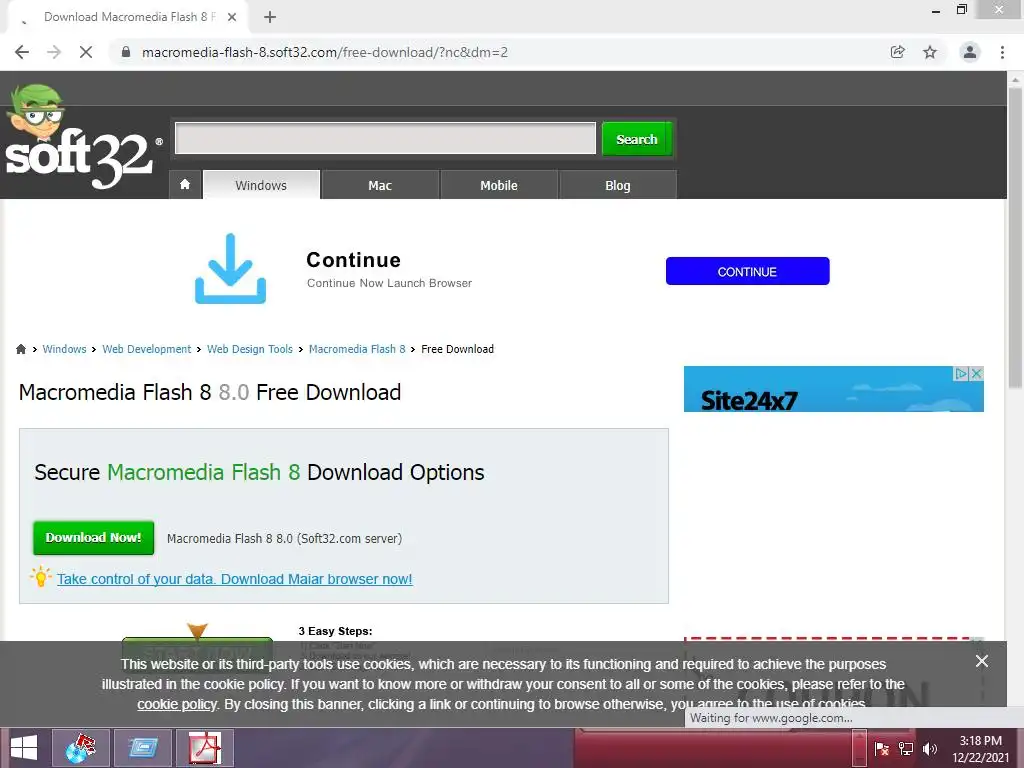Screen dimensions: 1024x768
Task: Dismiss the cookie banner with X
Action: [x=982, y=661]
